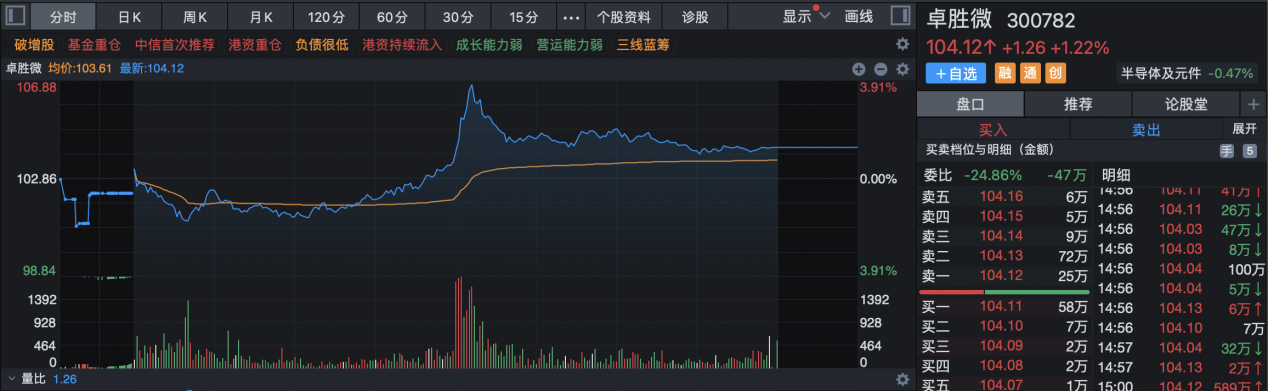Switch to 周K weekly chart tab
1268x391 pixels.
[x=195, y=17]
